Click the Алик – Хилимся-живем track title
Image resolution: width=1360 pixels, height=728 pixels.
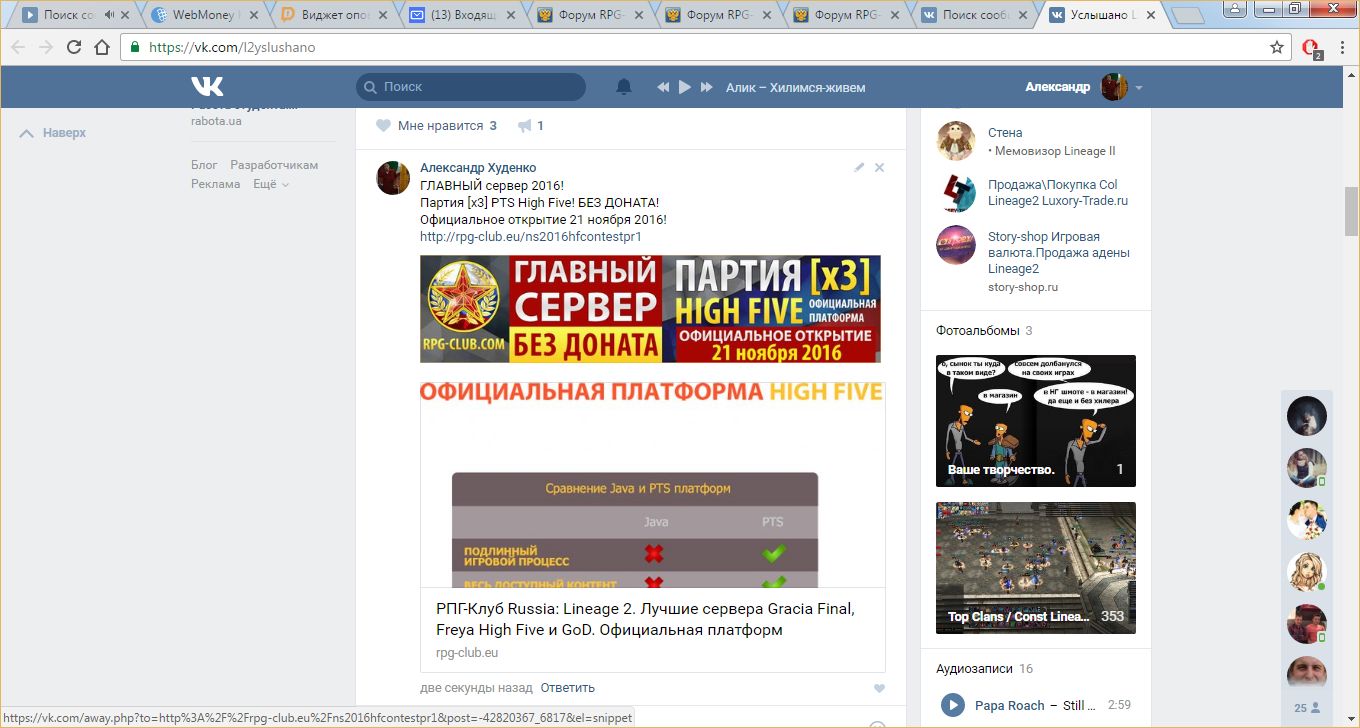click(x=796, y=87)
